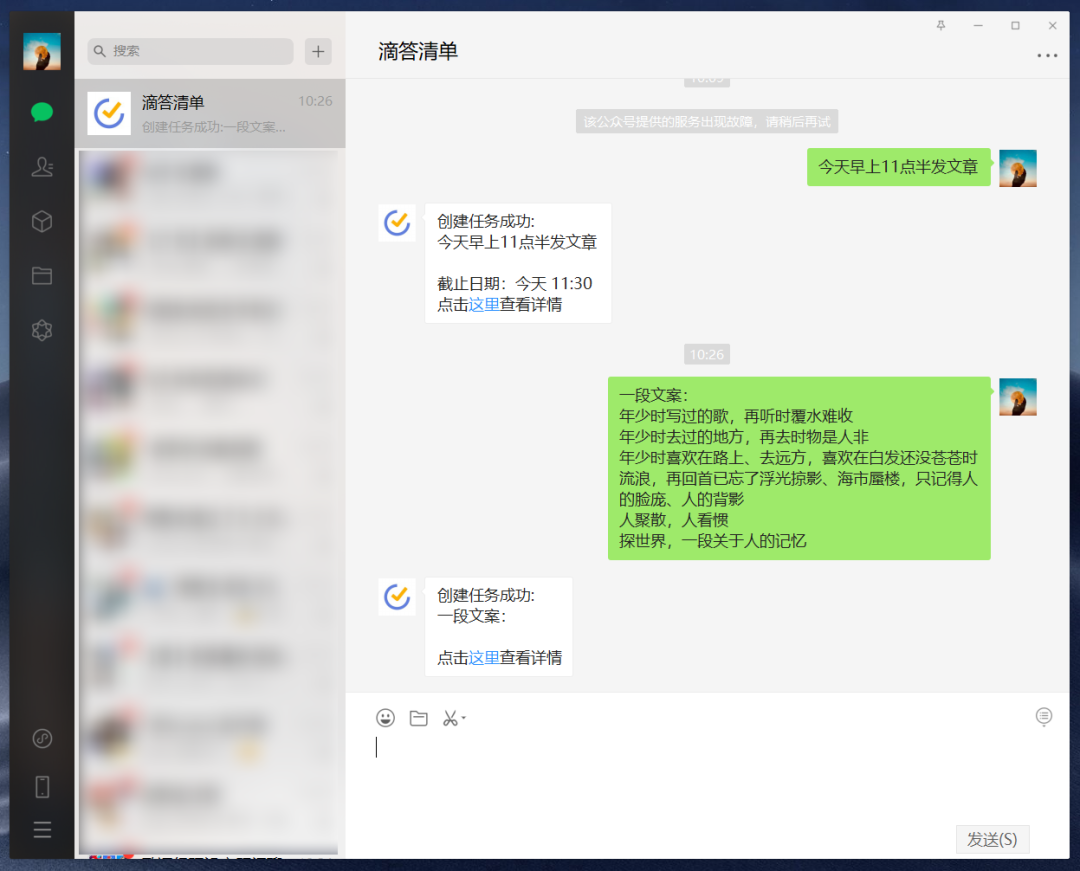Open the three-dot chat options menu
Viewport: 1080px width, 871px height.
click(1047, 56)
